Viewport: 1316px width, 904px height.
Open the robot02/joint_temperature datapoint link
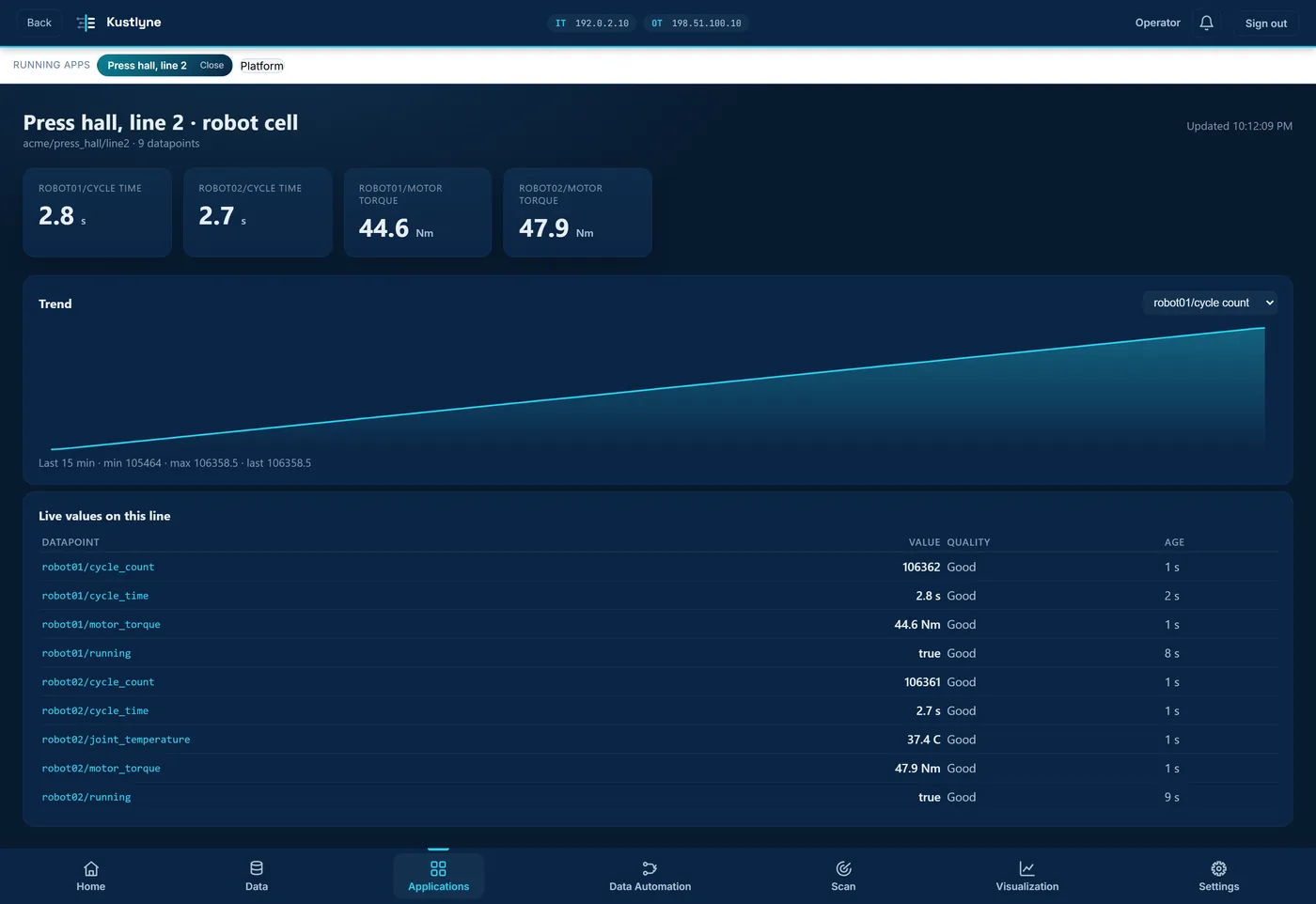pyautogui.click(x=116, y=740)
